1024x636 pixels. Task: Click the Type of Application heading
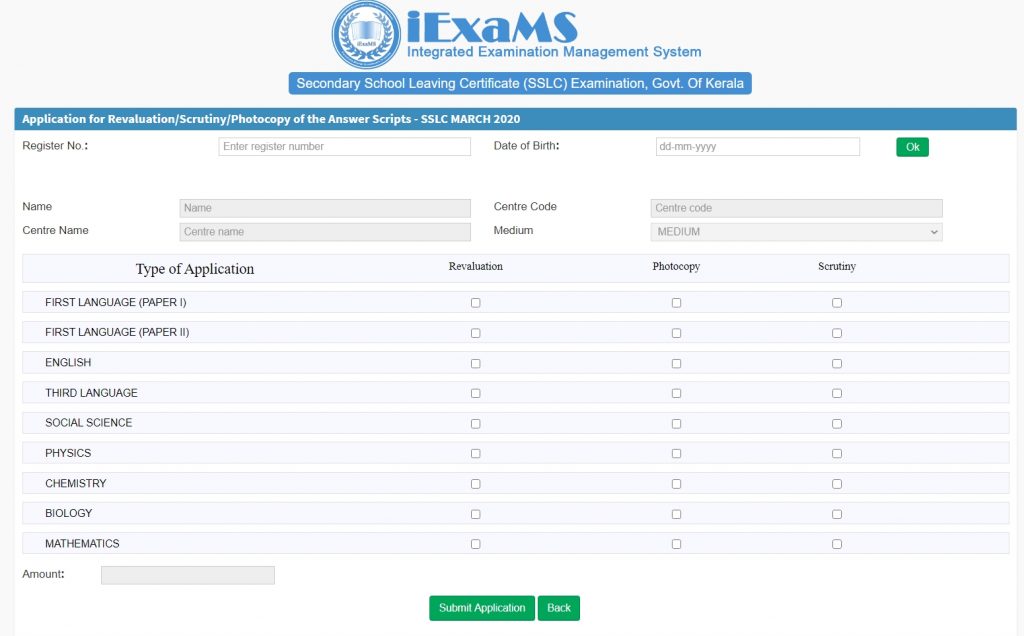pos(195,269)
